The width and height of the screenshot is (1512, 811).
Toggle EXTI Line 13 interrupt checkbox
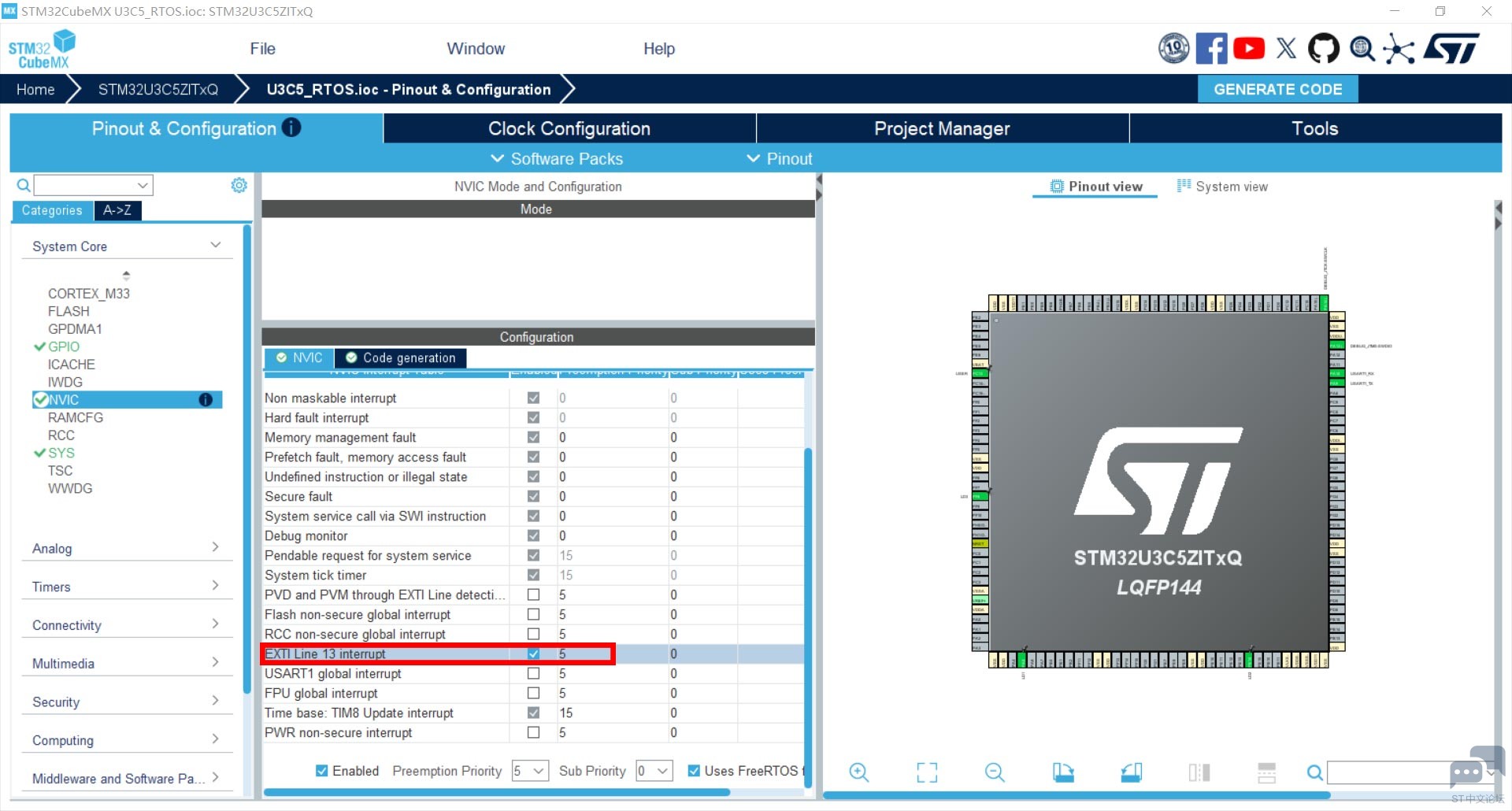point(533,654)
